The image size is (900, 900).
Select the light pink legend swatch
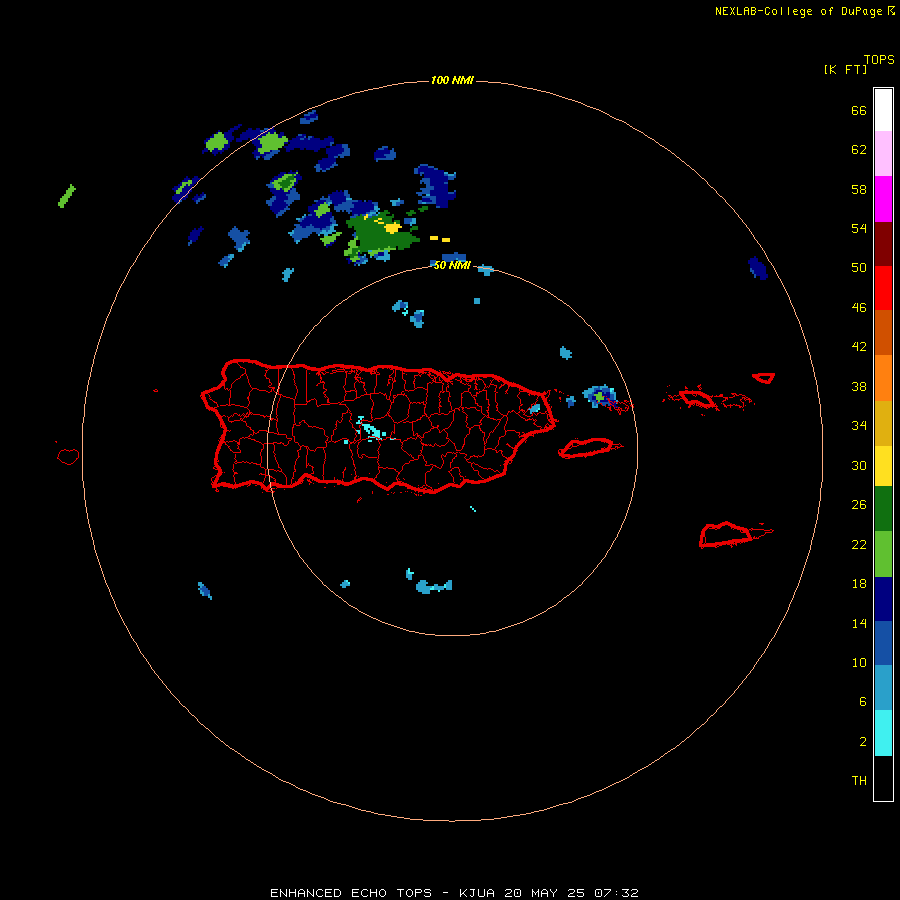(x=883, y=153)
